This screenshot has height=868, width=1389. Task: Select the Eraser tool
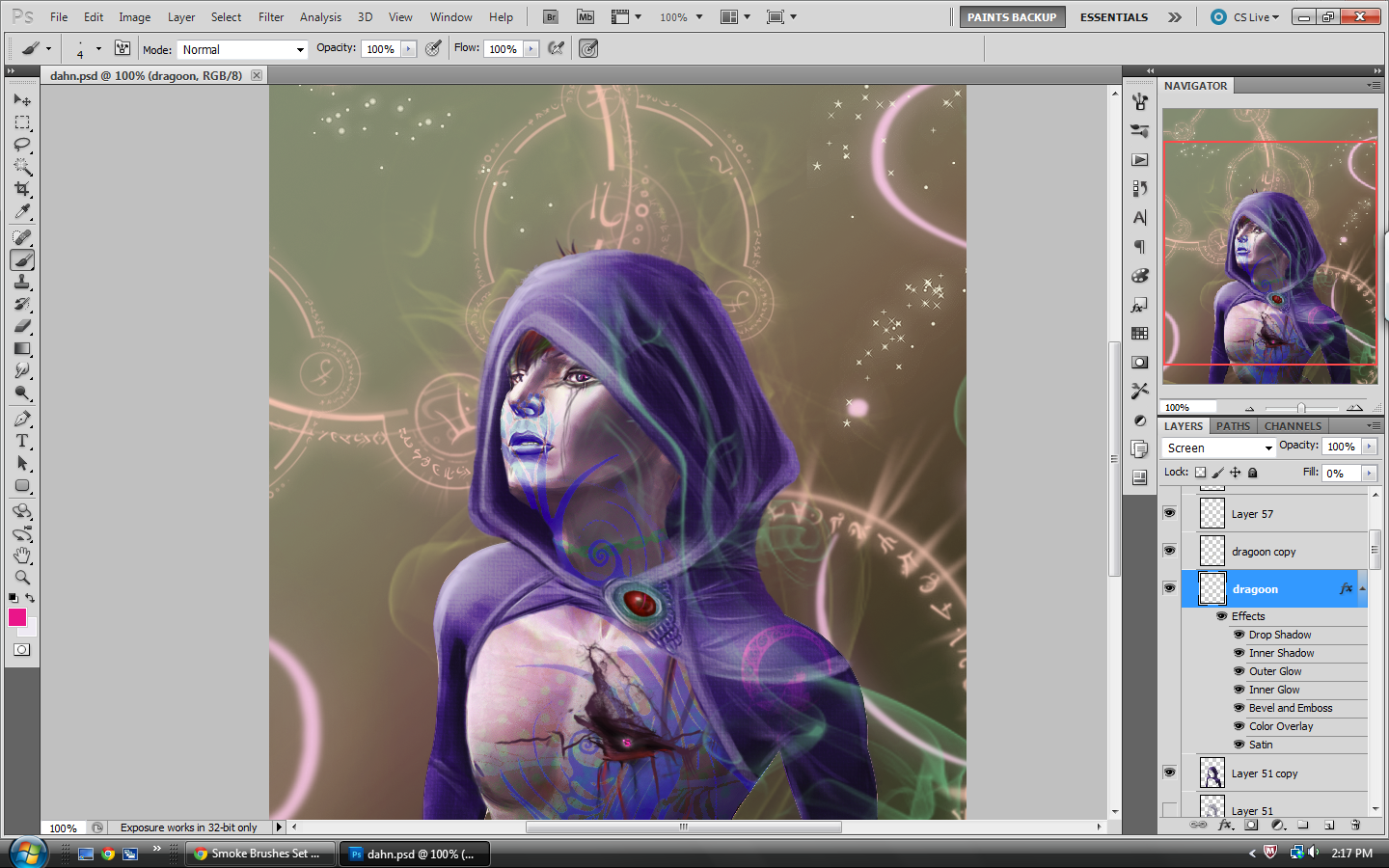pyautogui.click(x=22, y=326)
